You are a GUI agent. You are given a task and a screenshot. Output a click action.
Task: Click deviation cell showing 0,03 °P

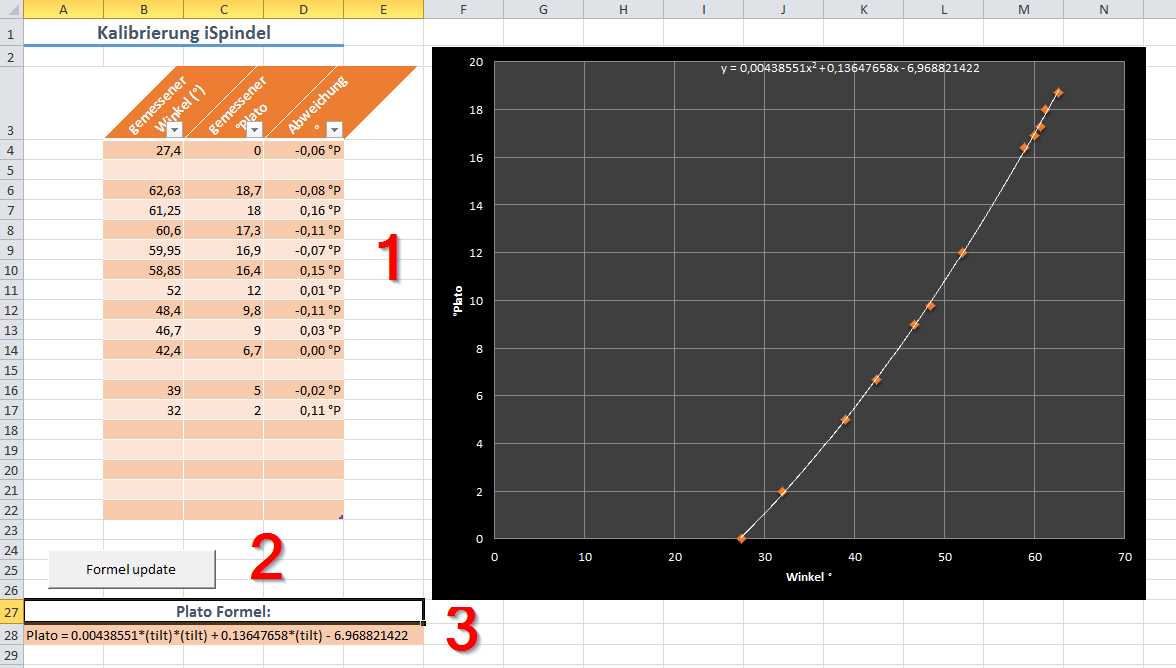304,330
